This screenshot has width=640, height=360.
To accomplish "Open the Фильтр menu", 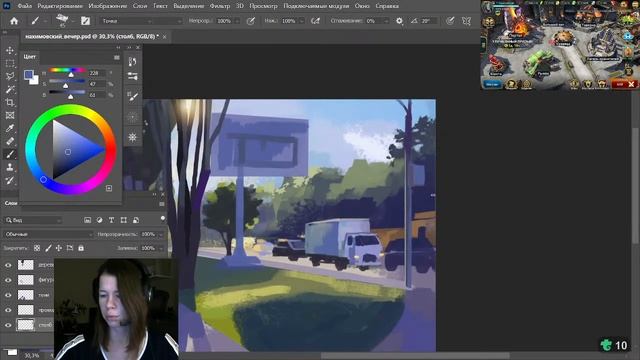I will [220, 6].
